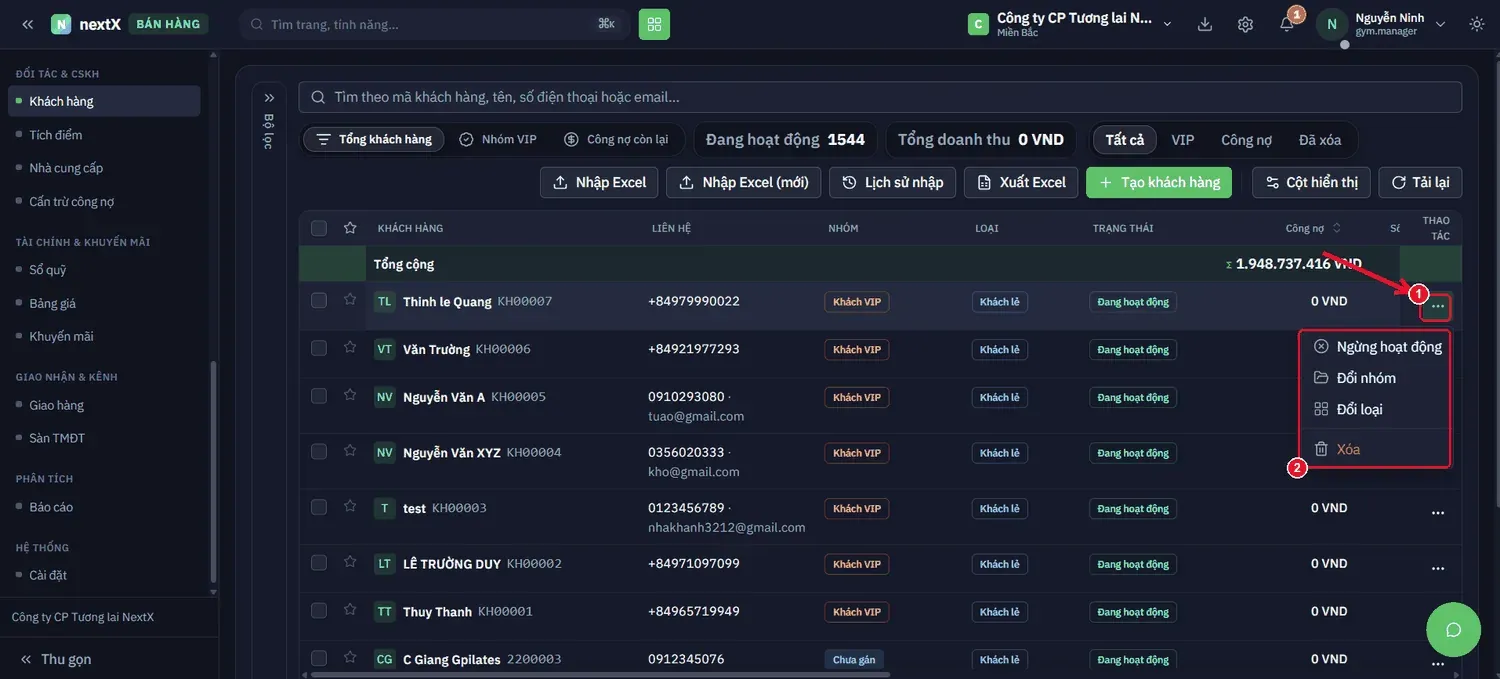
Task: Open Lịch sử nhập history
Action: coord(893,182)
